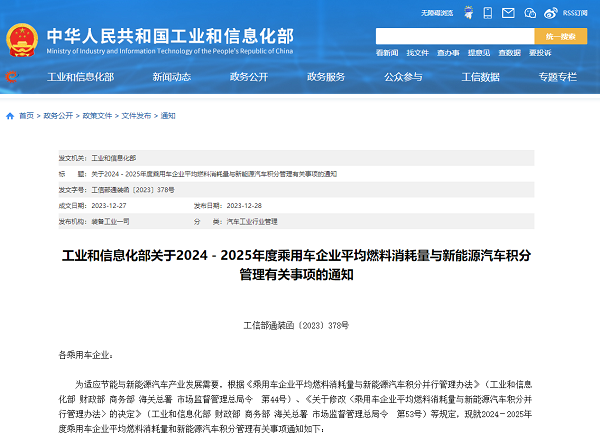Screen dimensions: 600x443
Task: Go to 首页 in breadcrumb
Action: pyautogui.click(x=26, y=116)
